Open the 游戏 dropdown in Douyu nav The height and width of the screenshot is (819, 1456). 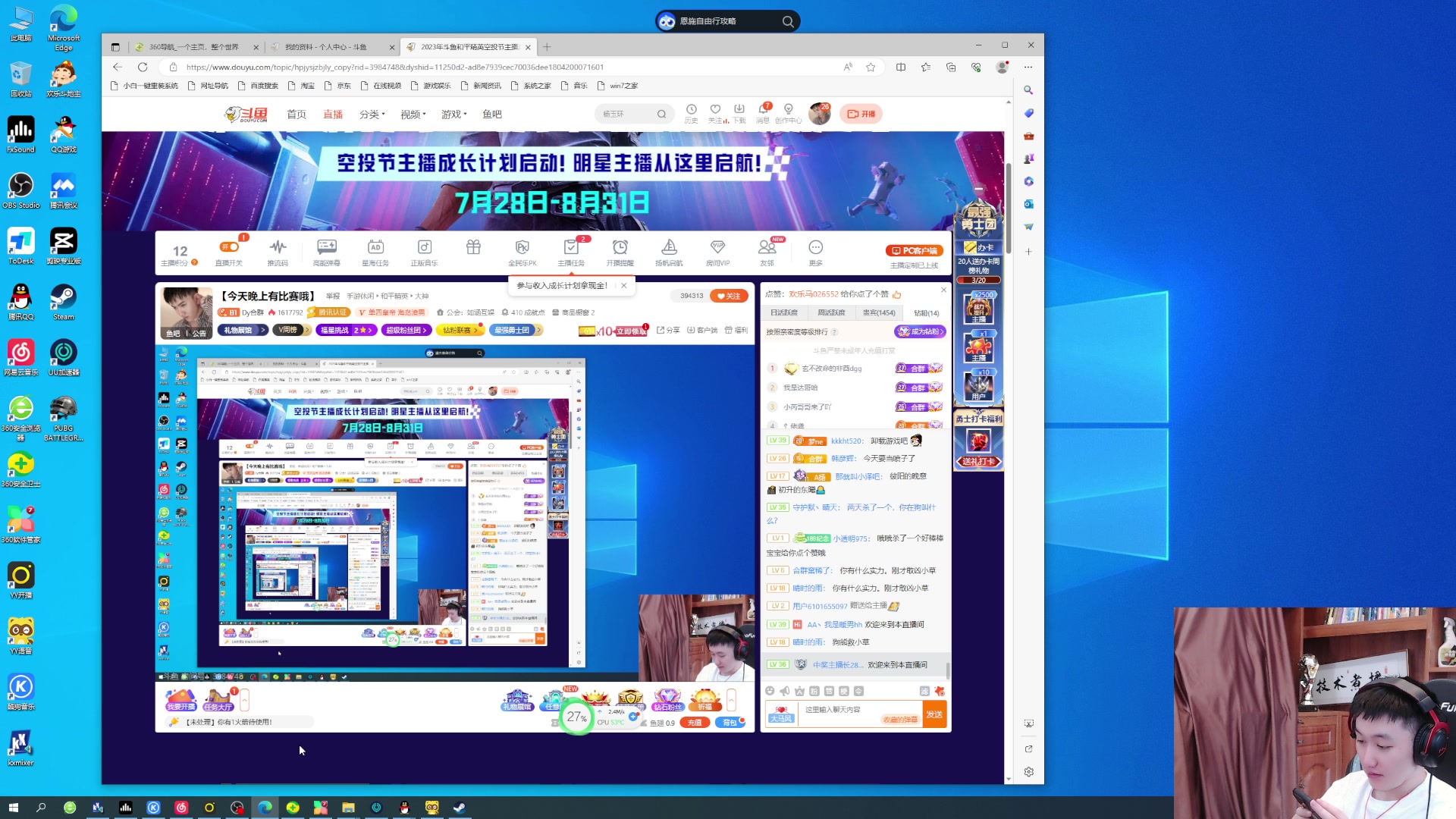pos(453,115)
